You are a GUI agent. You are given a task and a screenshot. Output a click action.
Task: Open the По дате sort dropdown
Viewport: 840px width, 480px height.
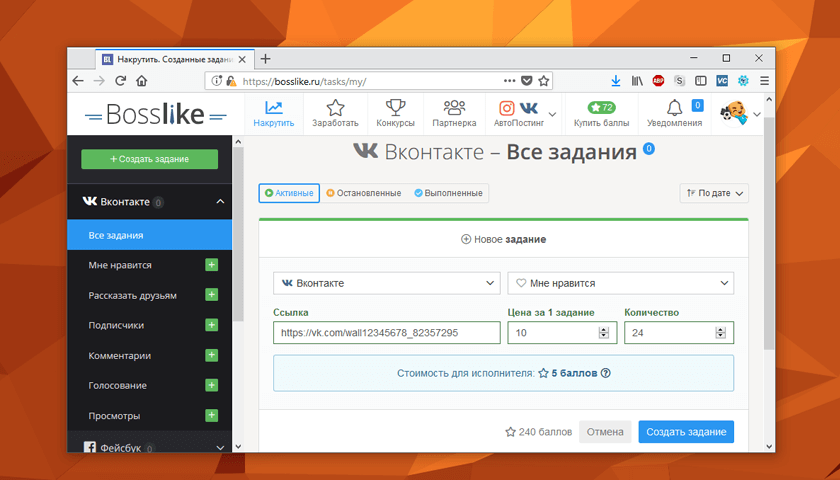[x=714, y=193]
